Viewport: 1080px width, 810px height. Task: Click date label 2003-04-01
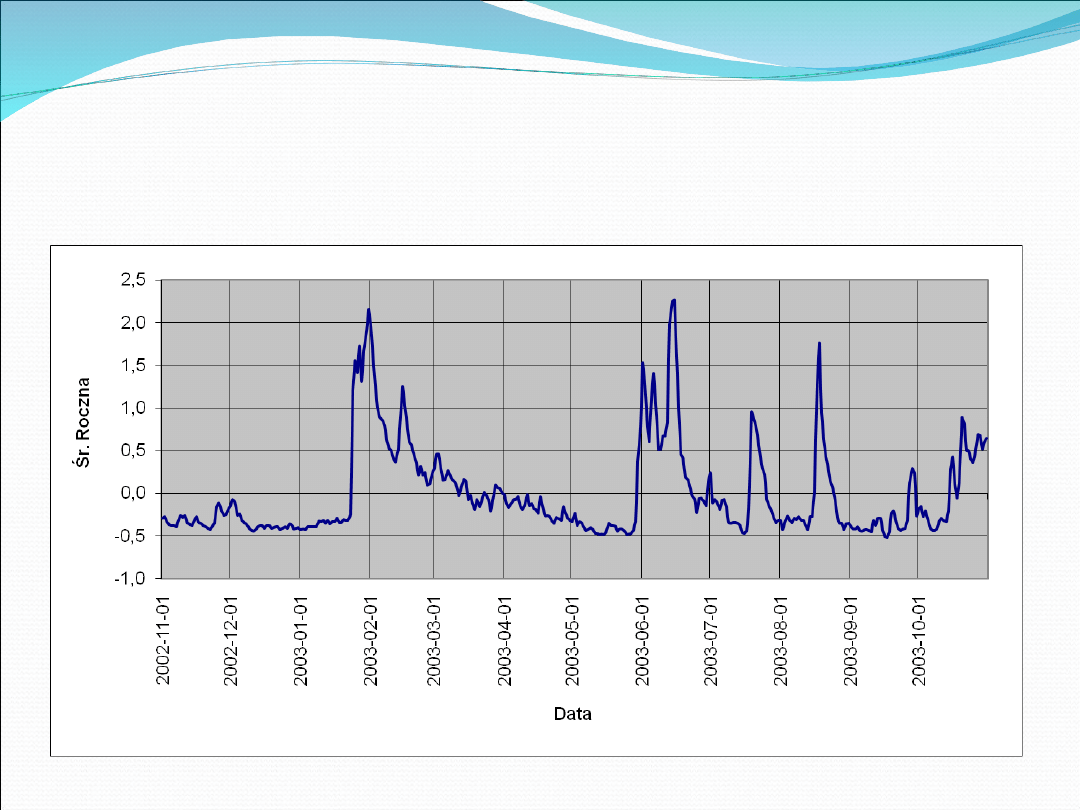[x=504, y=641]
